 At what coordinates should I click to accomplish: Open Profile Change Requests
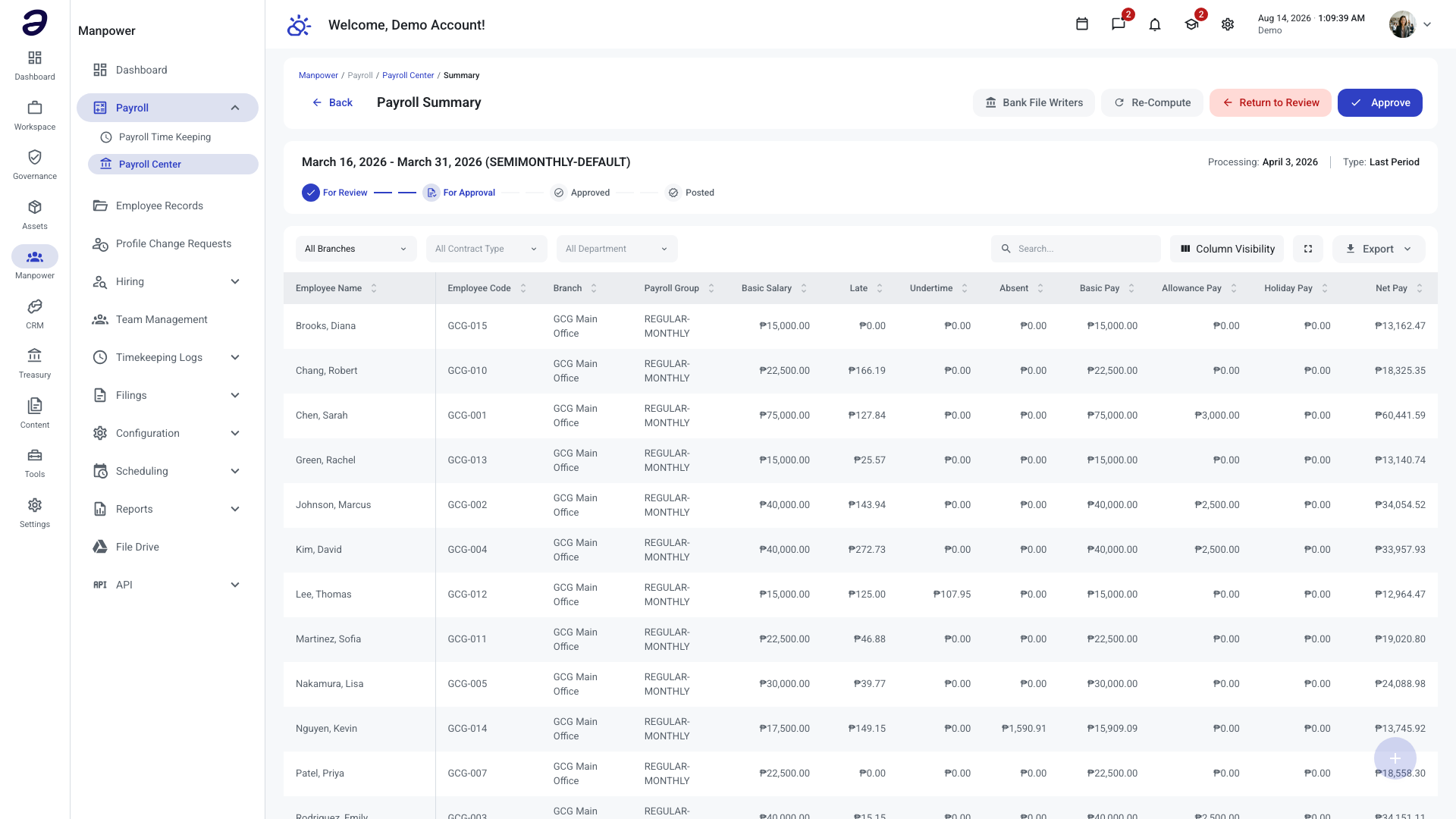click(167, 243)
